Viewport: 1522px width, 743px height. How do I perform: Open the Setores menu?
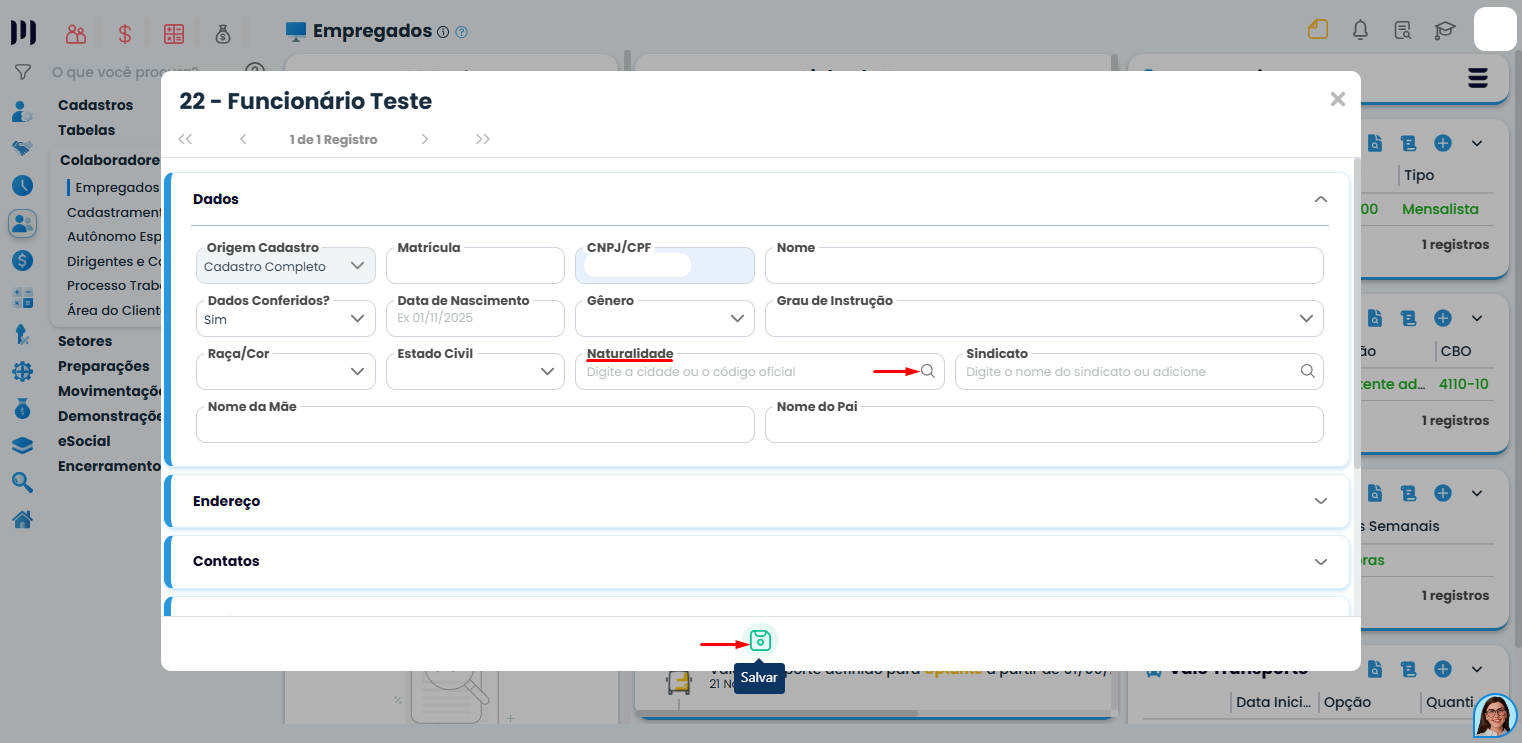click(85, 341)
